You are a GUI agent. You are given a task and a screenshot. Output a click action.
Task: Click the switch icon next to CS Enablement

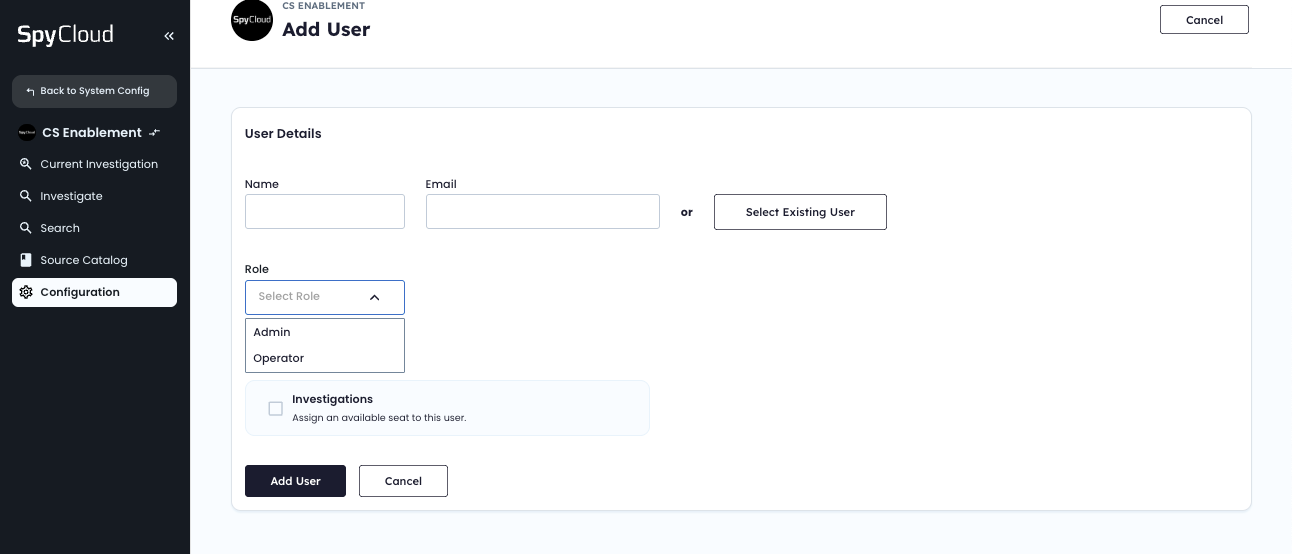pos(154,132)
